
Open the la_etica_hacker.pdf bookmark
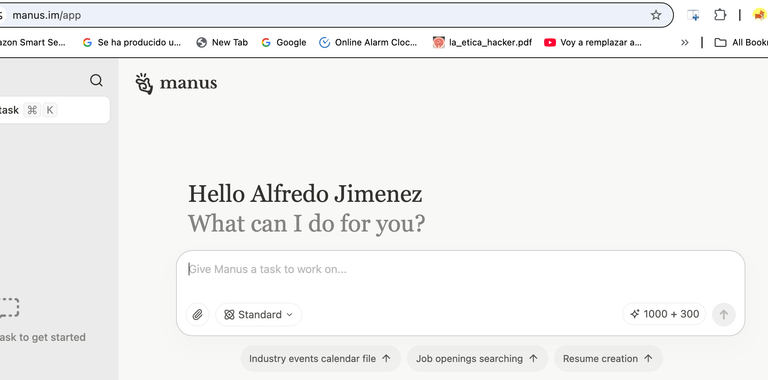[x=482, y=43]
